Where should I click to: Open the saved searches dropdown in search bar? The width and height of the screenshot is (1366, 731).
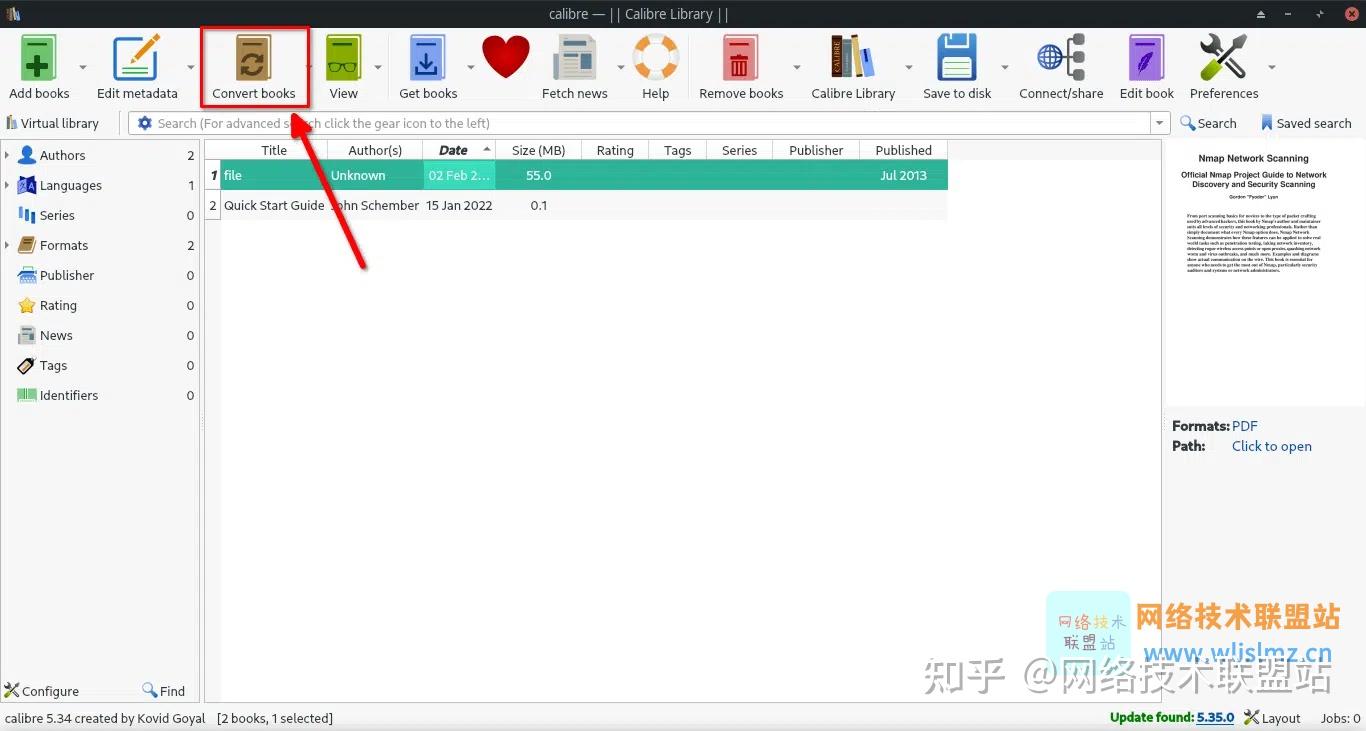pyautogui.click(x=1159, y=123)
